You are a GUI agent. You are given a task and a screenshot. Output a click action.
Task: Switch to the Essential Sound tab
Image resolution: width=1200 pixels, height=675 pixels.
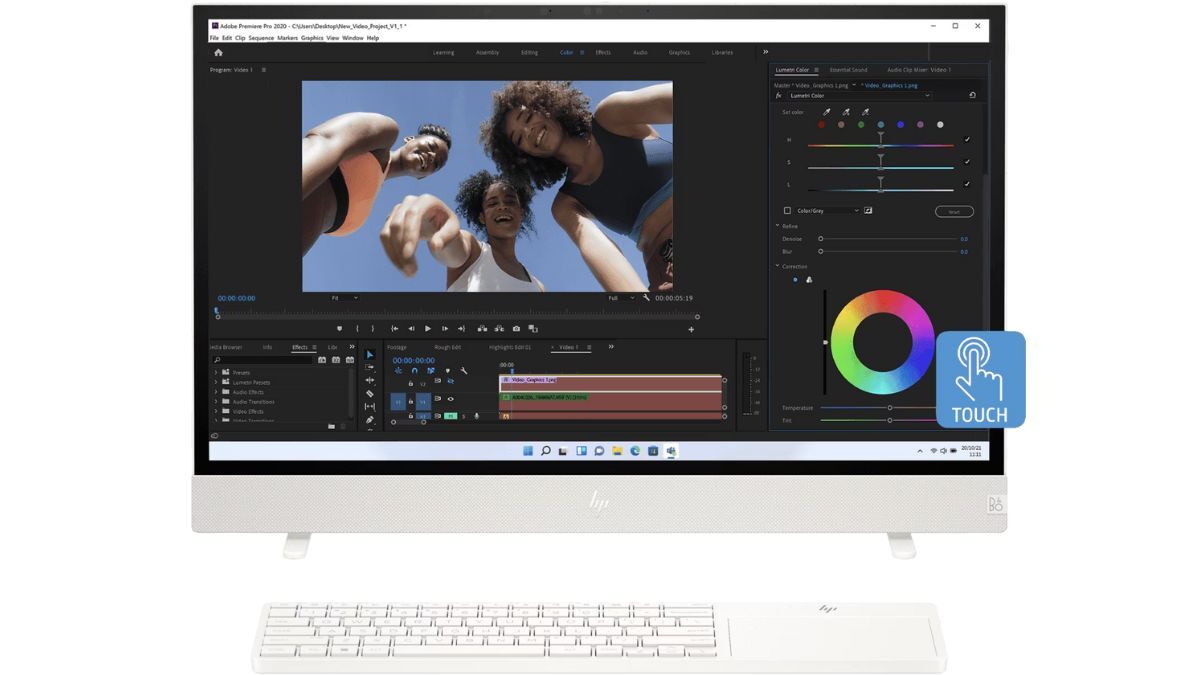[848, 70]
